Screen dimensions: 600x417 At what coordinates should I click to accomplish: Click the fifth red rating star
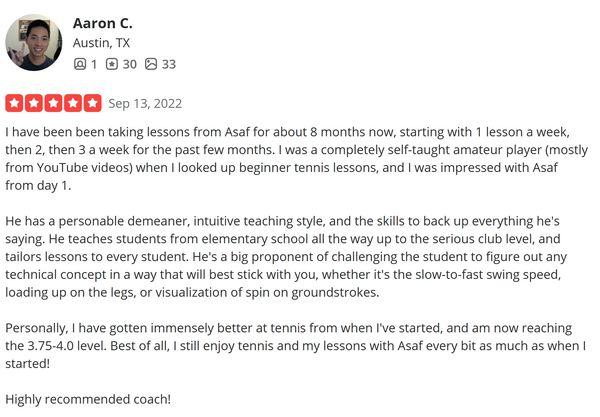point(92,103)
